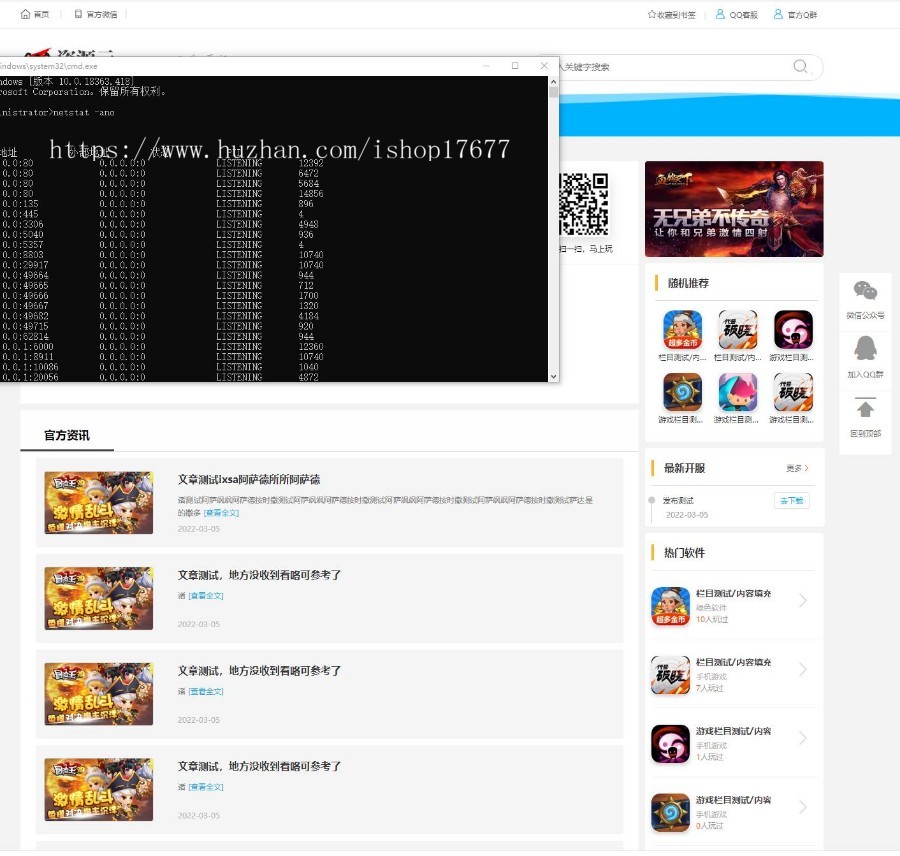
Task: Open QQ customer service link
Action: pos(737,14)
